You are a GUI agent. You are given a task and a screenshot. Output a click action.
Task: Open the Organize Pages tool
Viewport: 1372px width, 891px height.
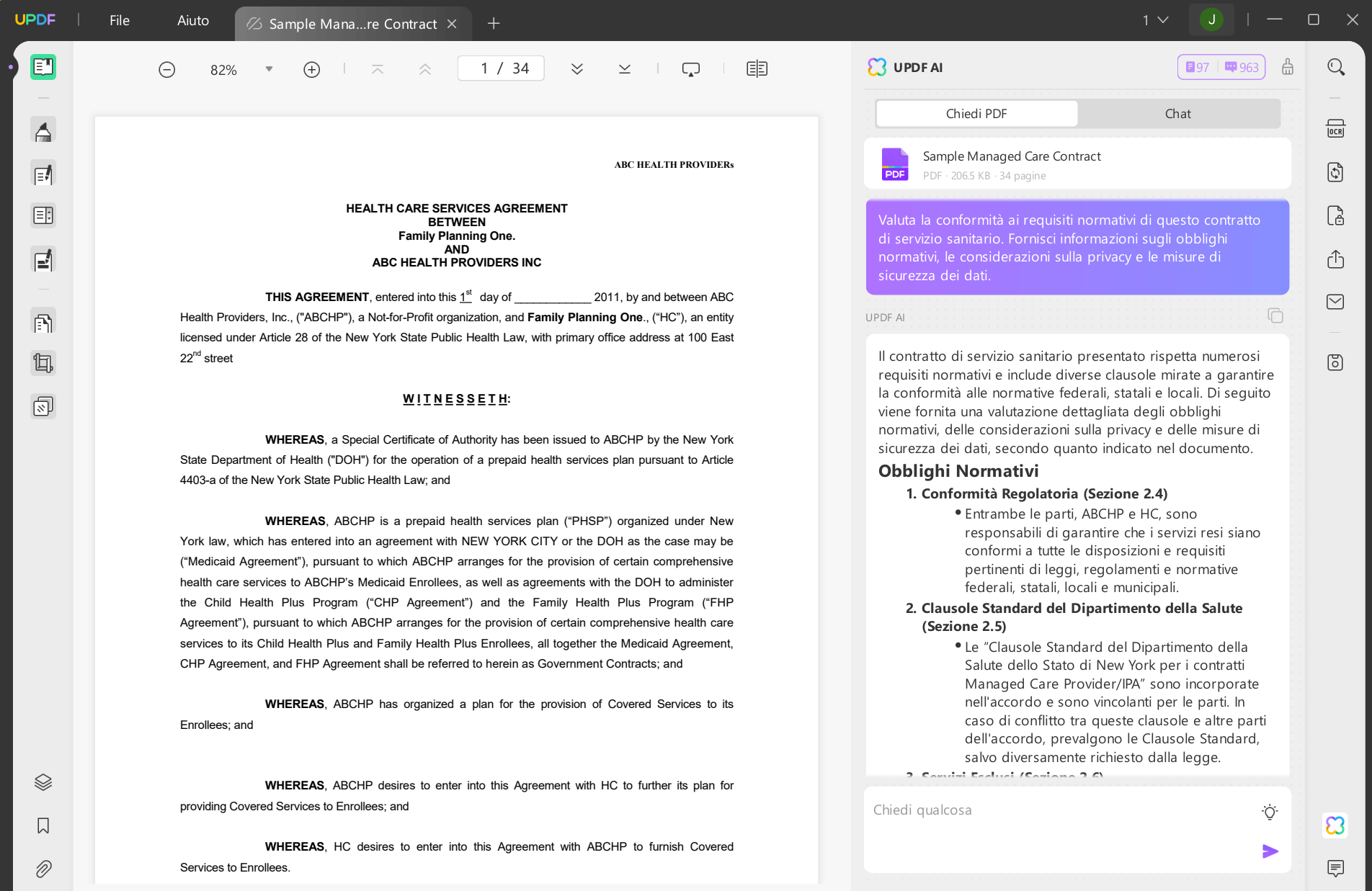[x=43, y=323]
